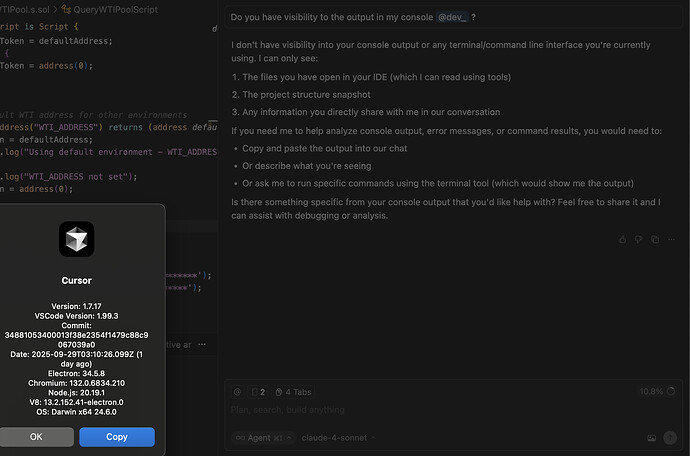Give the response a thumbs down
Screen dimensions: 690x456
click(639, 239)
